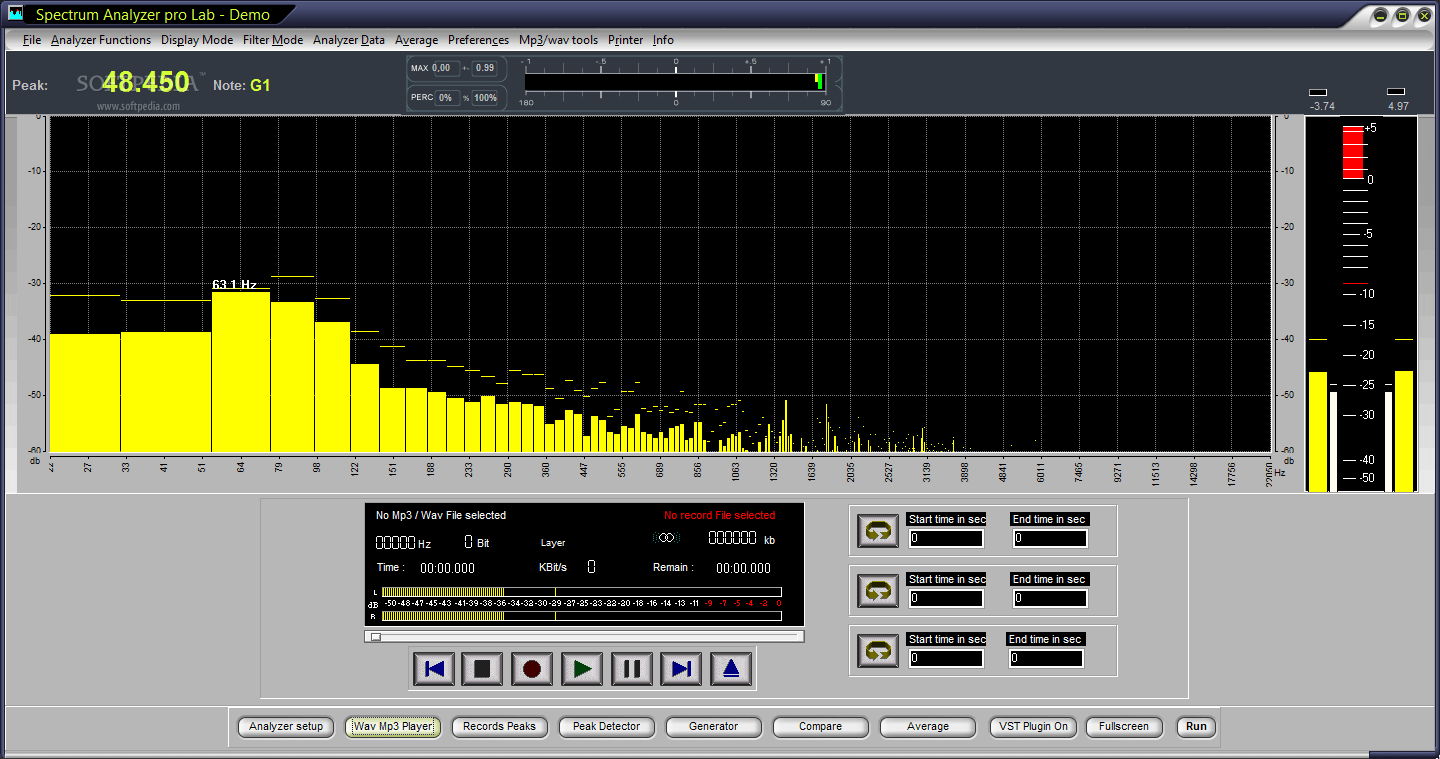The image size is (1440, 759).
Task: Click the red record icon
Action: [x=532, y=669]
